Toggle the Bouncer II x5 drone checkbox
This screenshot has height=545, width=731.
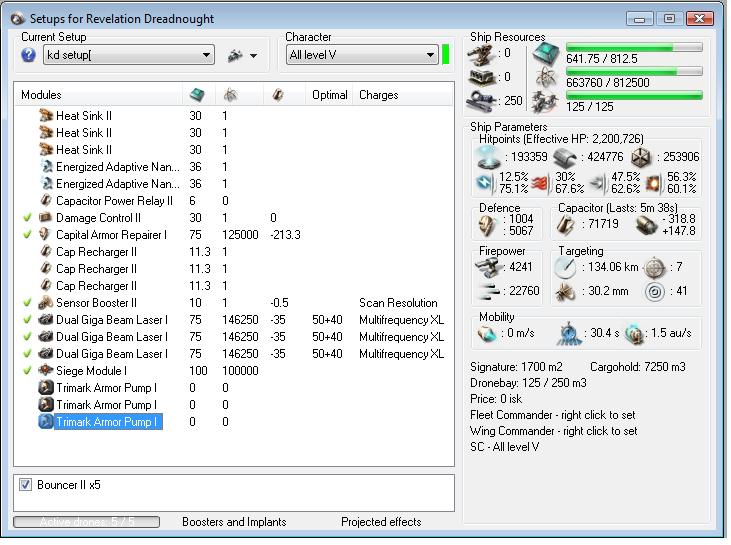[26, 485]
